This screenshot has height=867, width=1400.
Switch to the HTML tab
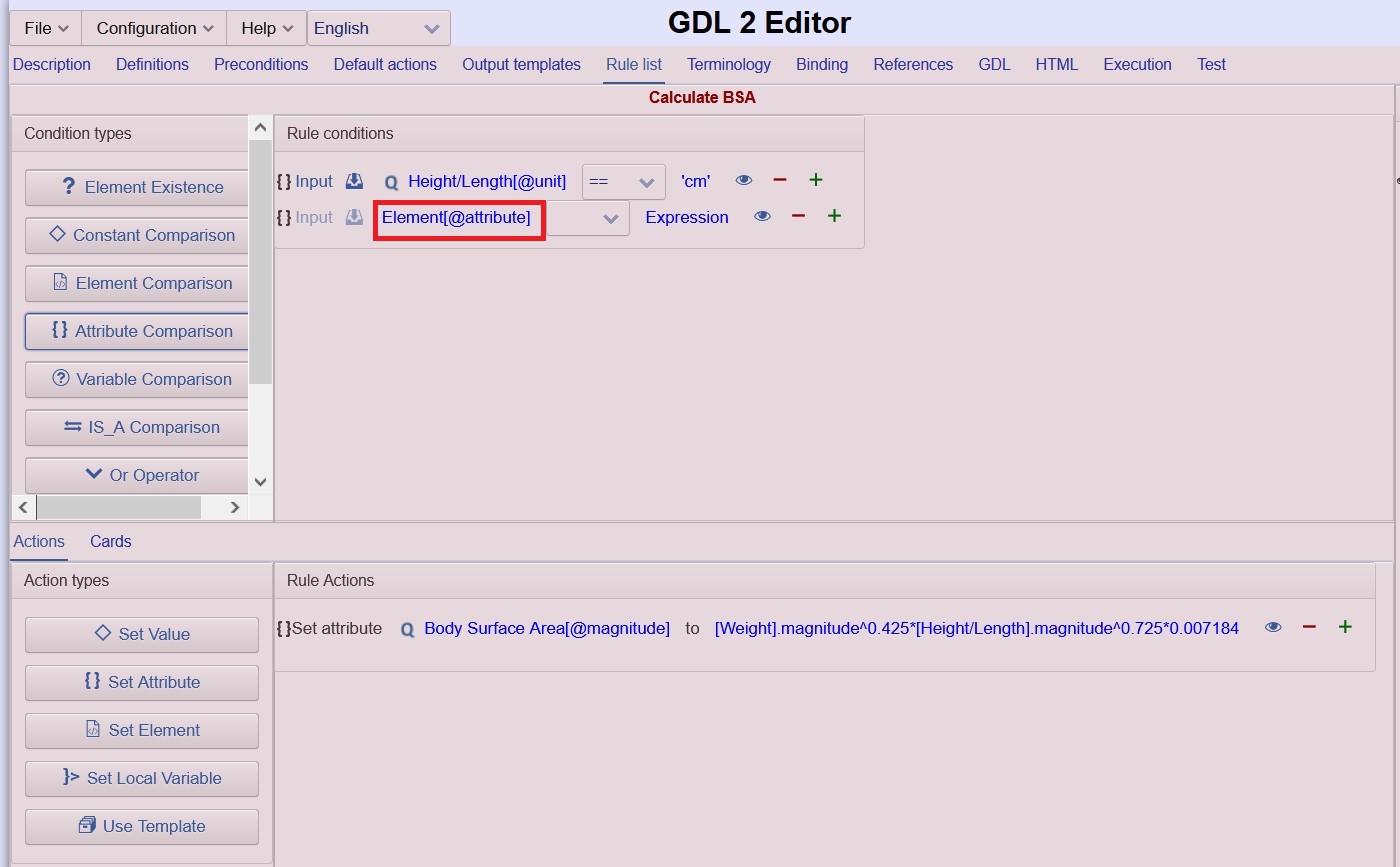(x=1056, y=64)
